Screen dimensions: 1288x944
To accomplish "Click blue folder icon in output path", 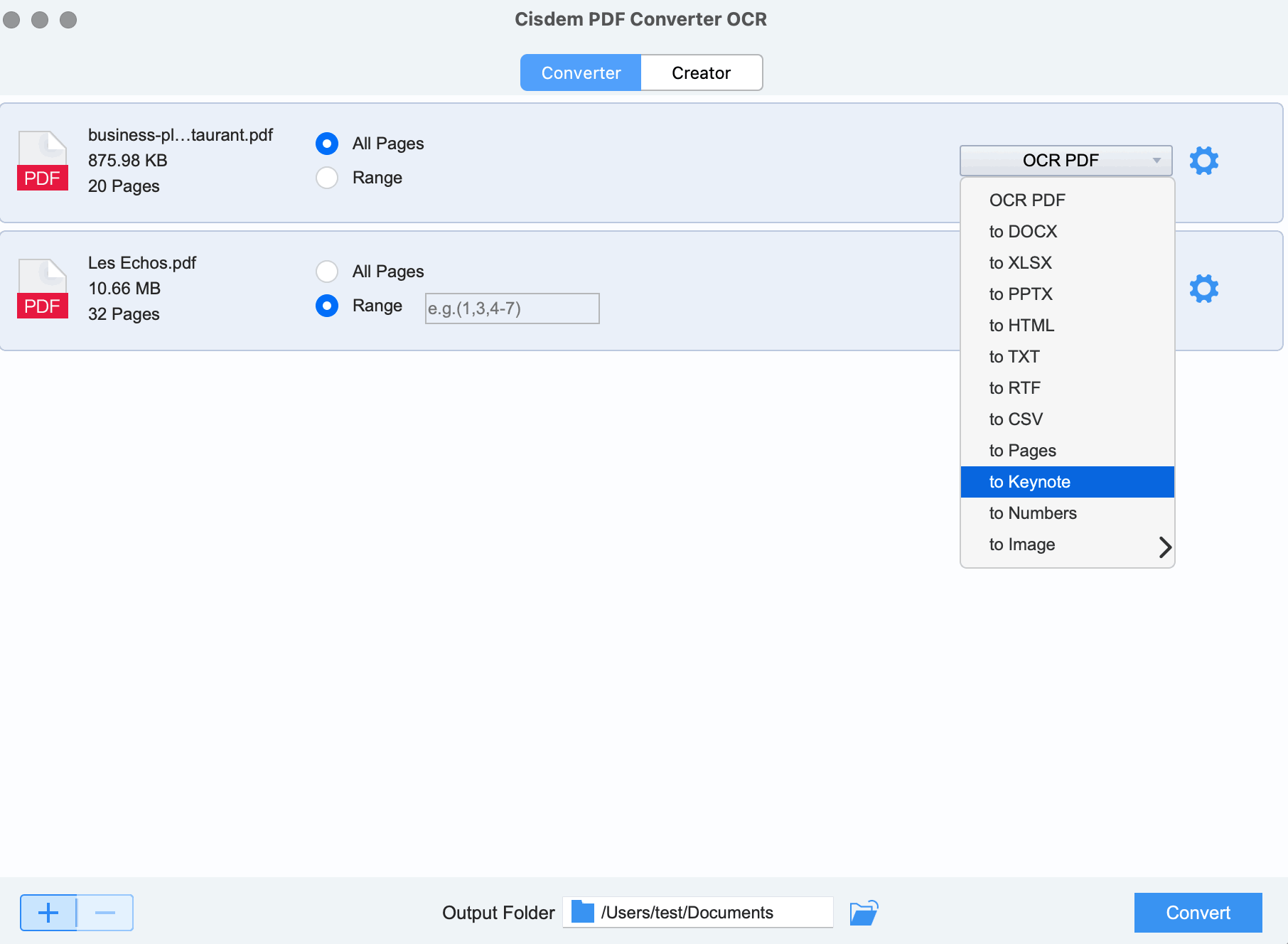I will point(583,912).
